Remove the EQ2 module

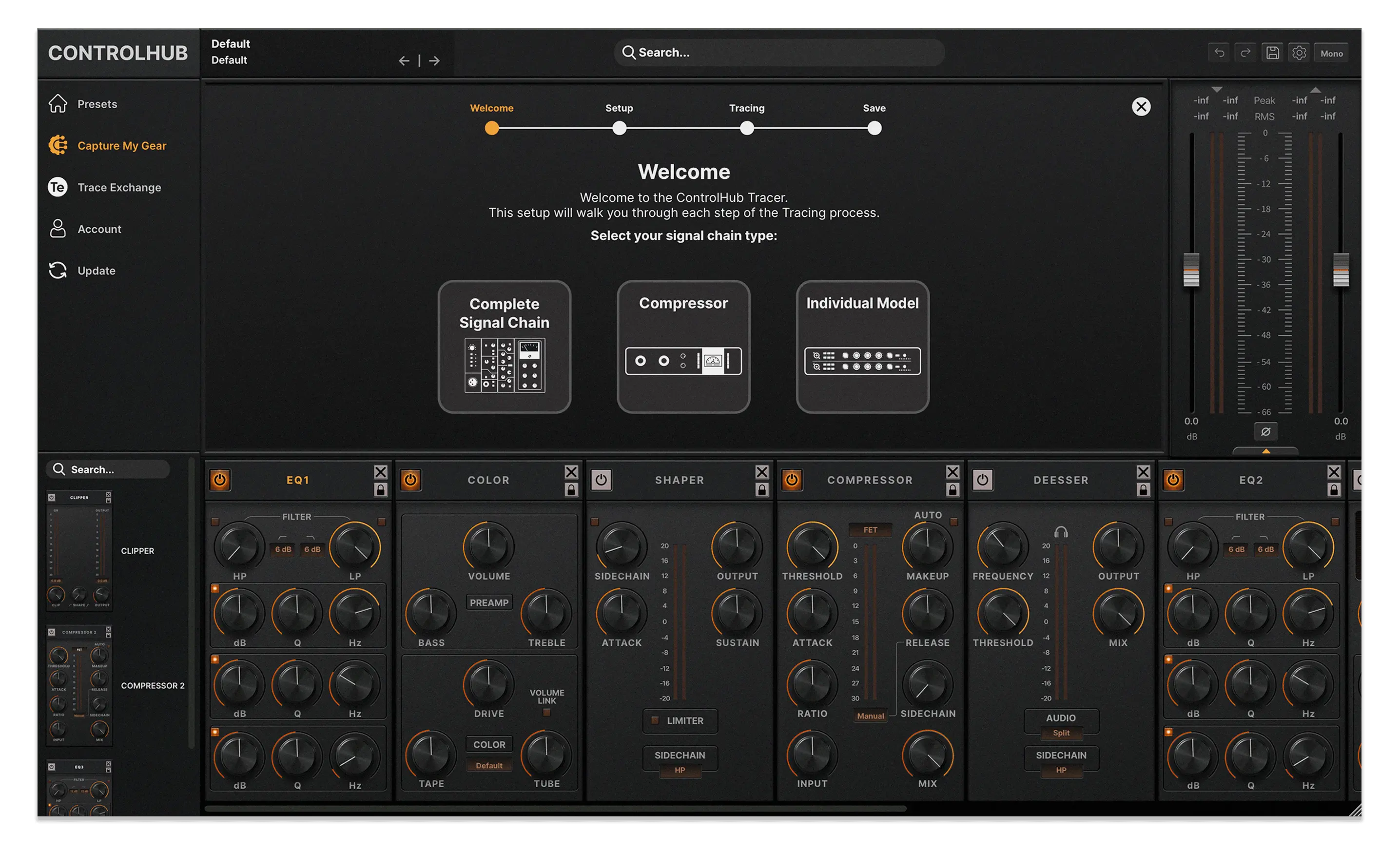pos(1334,472)
